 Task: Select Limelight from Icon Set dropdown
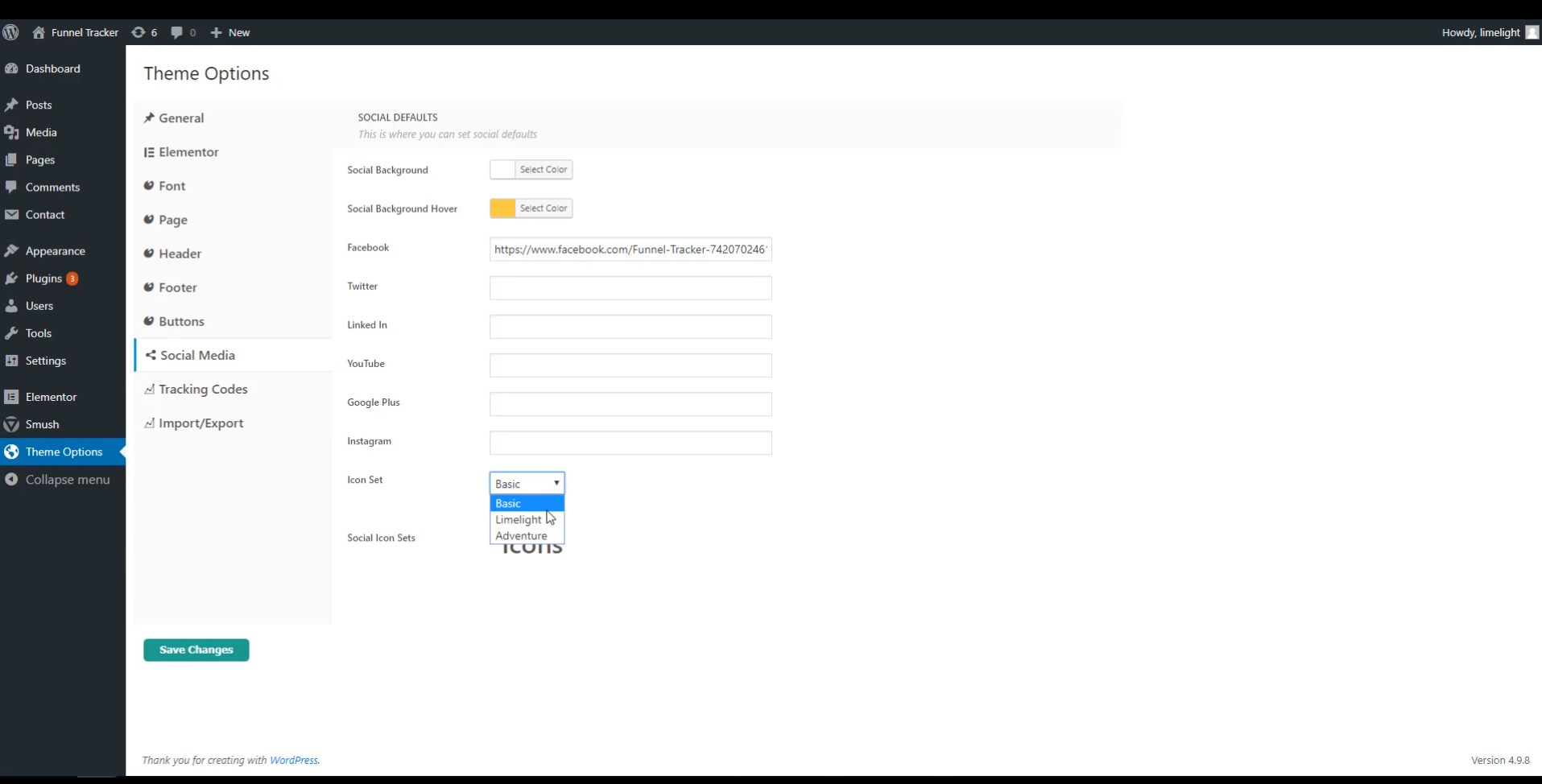(x=519, y=520)
